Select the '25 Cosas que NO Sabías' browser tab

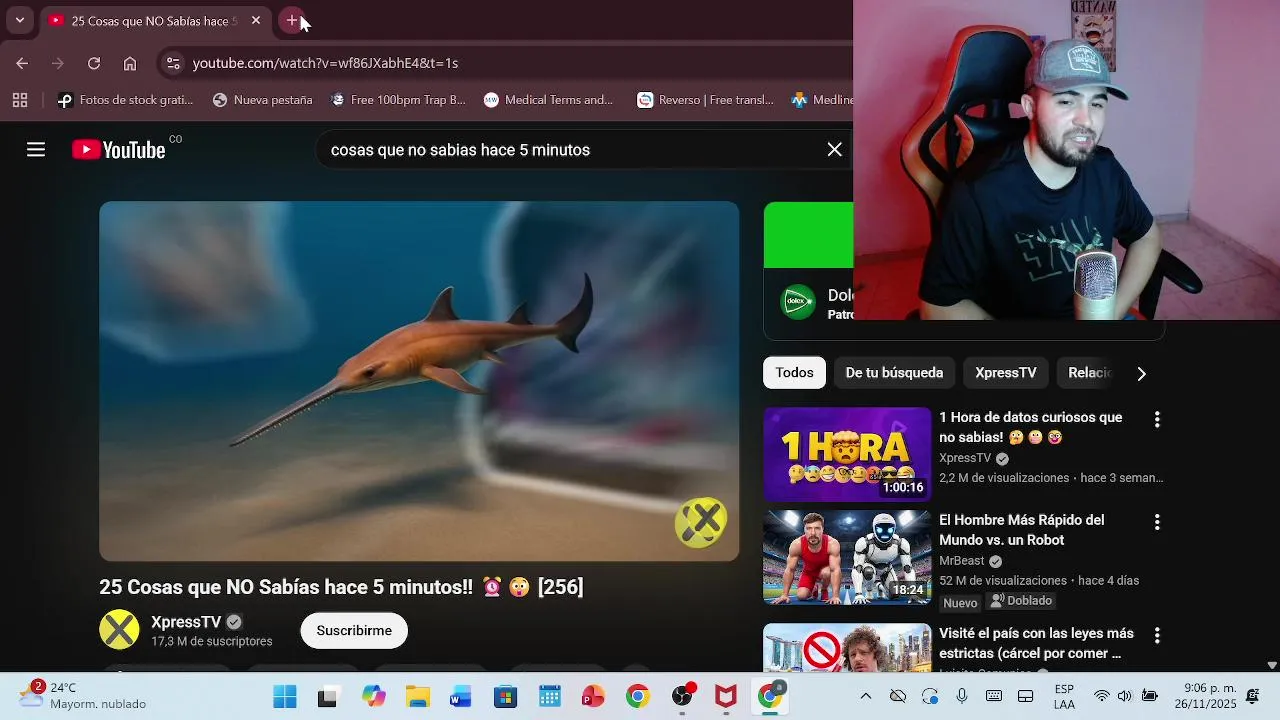(155, 20)
